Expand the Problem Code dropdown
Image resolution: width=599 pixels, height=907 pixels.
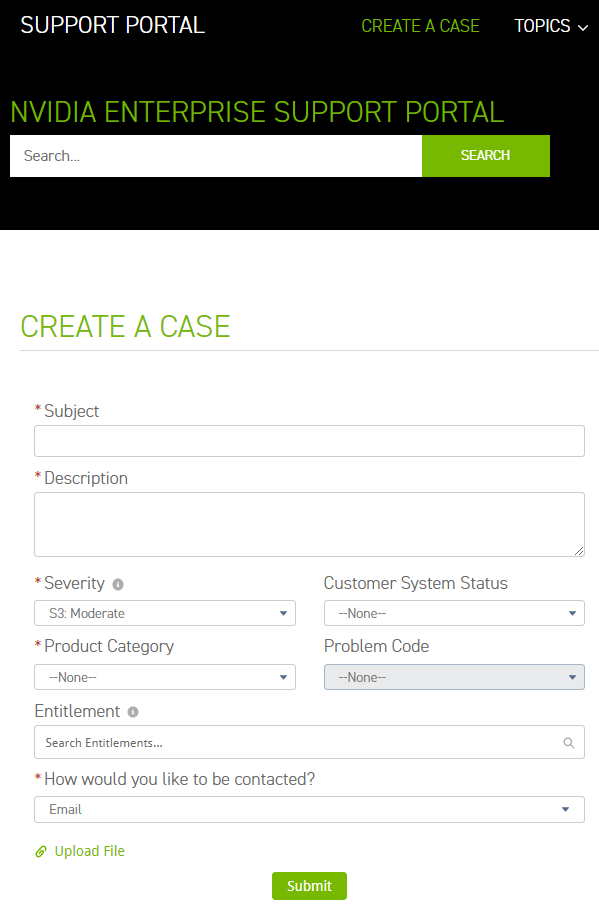tap(454, 677)
